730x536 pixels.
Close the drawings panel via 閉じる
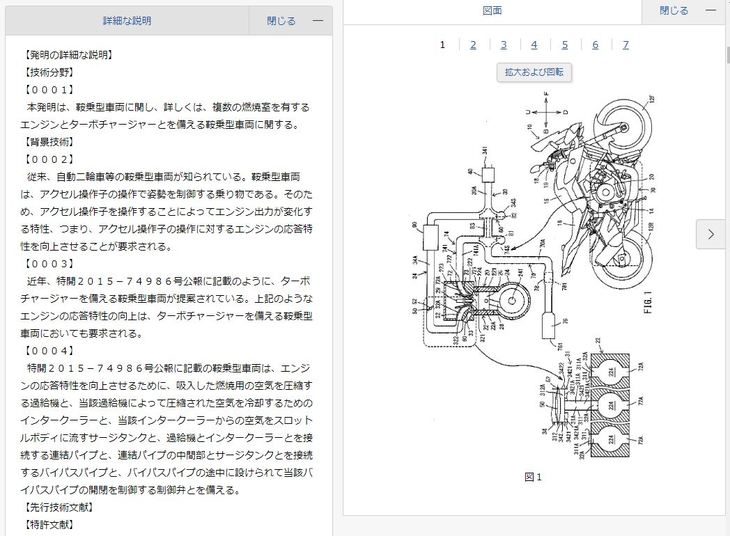coord(674,11)
